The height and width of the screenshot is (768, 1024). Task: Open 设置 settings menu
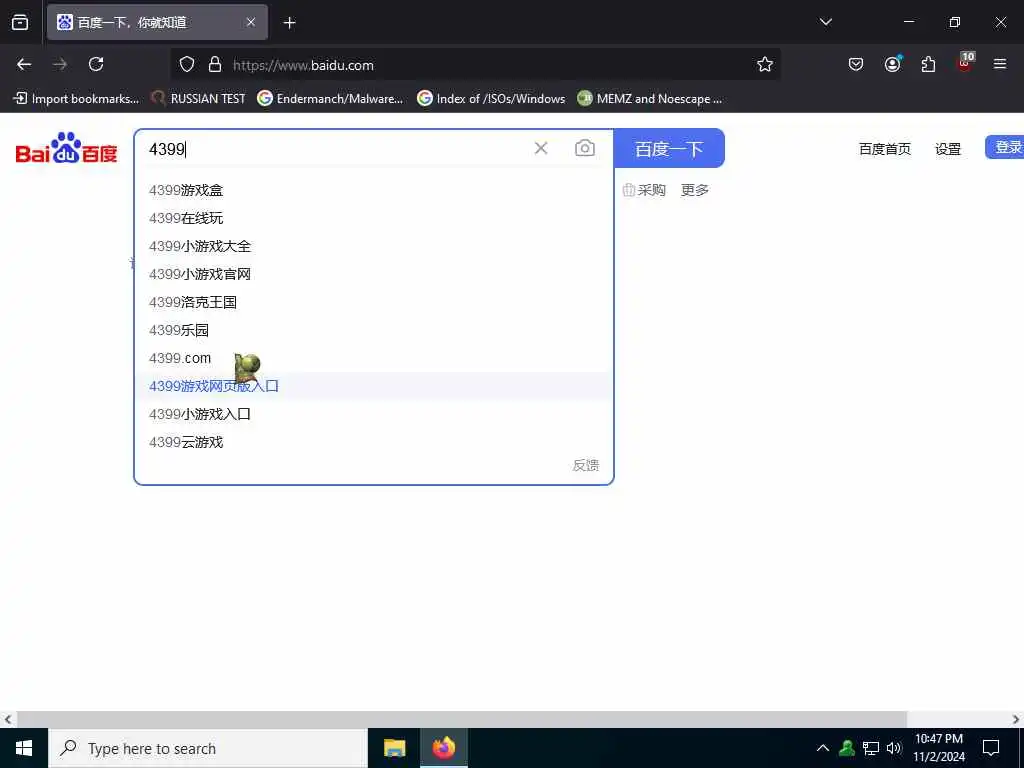point(948,149)
